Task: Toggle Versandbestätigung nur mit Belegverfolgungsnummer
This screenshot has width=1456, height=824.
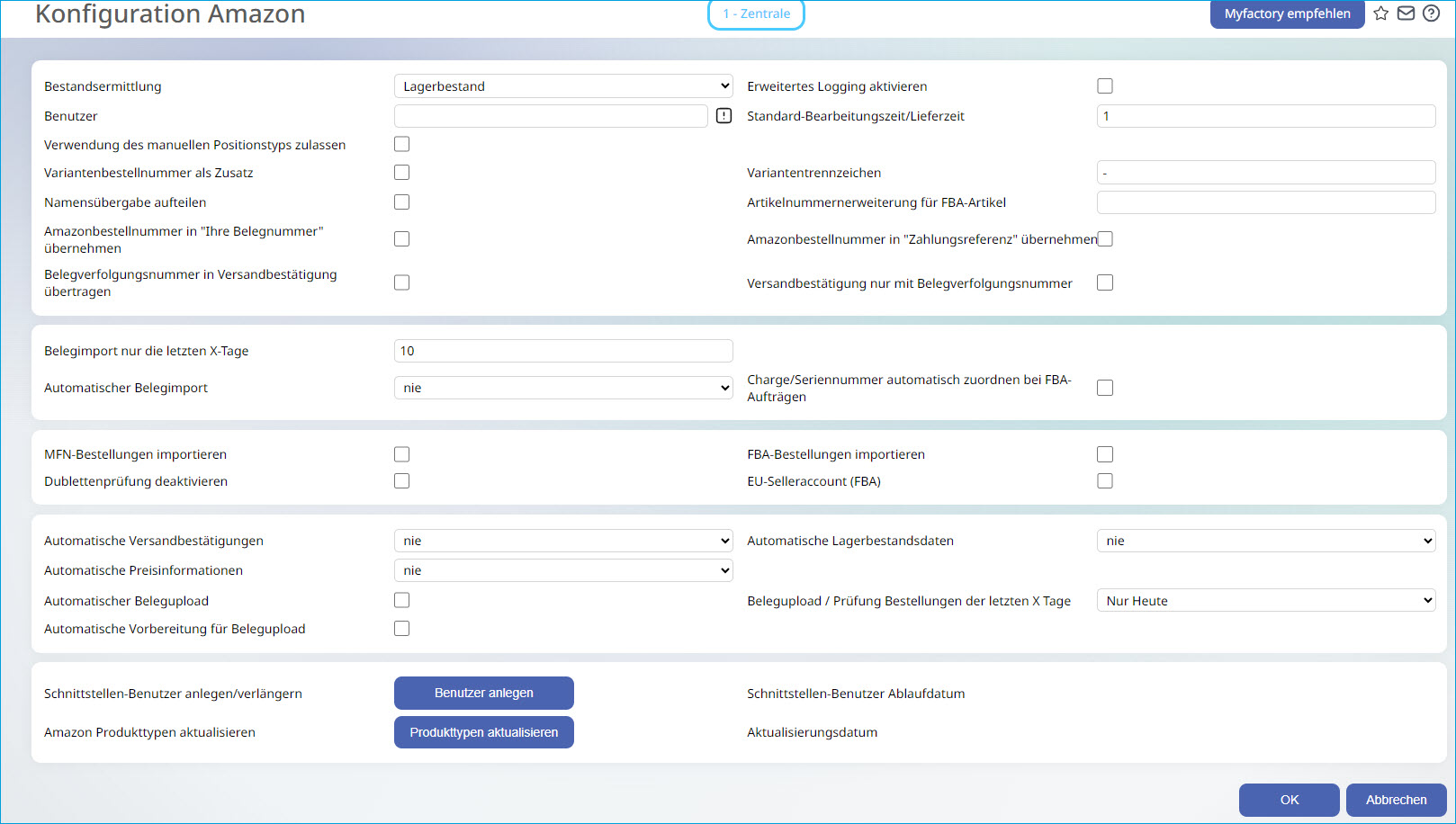Action: point(1105,282)
